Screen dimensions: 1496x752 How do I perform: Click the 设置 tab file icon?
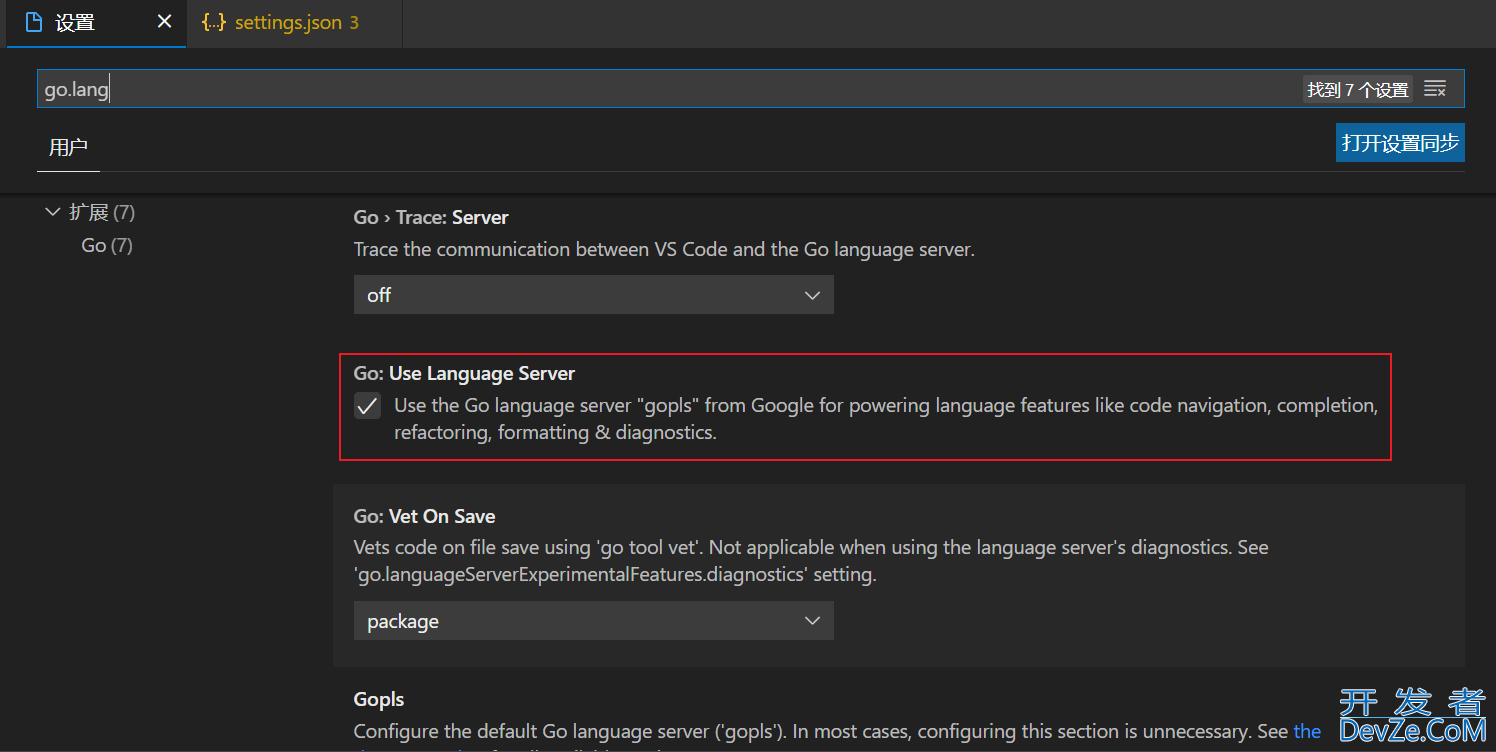[33, 22]
